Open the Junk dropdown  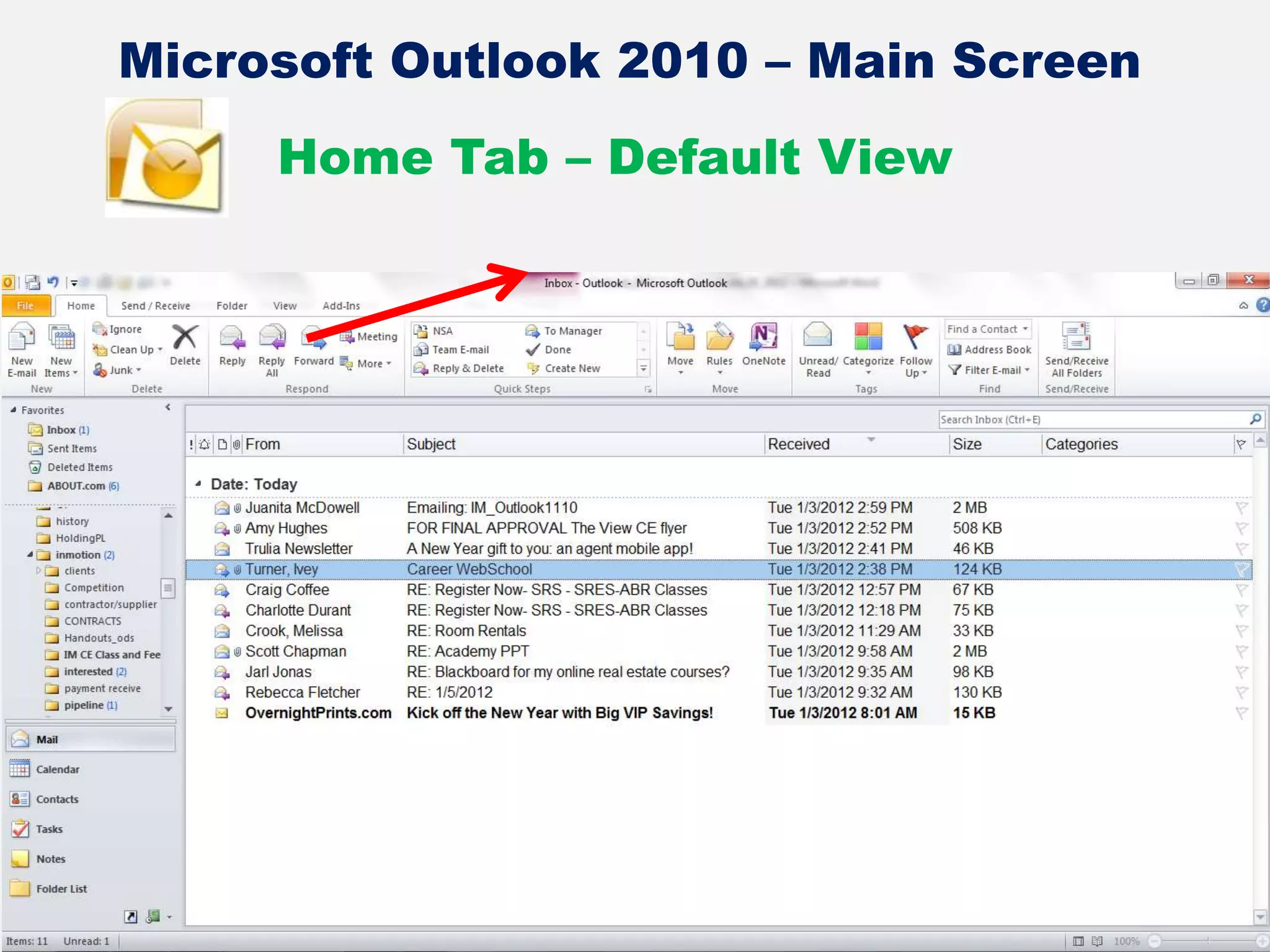click(118, 370)
